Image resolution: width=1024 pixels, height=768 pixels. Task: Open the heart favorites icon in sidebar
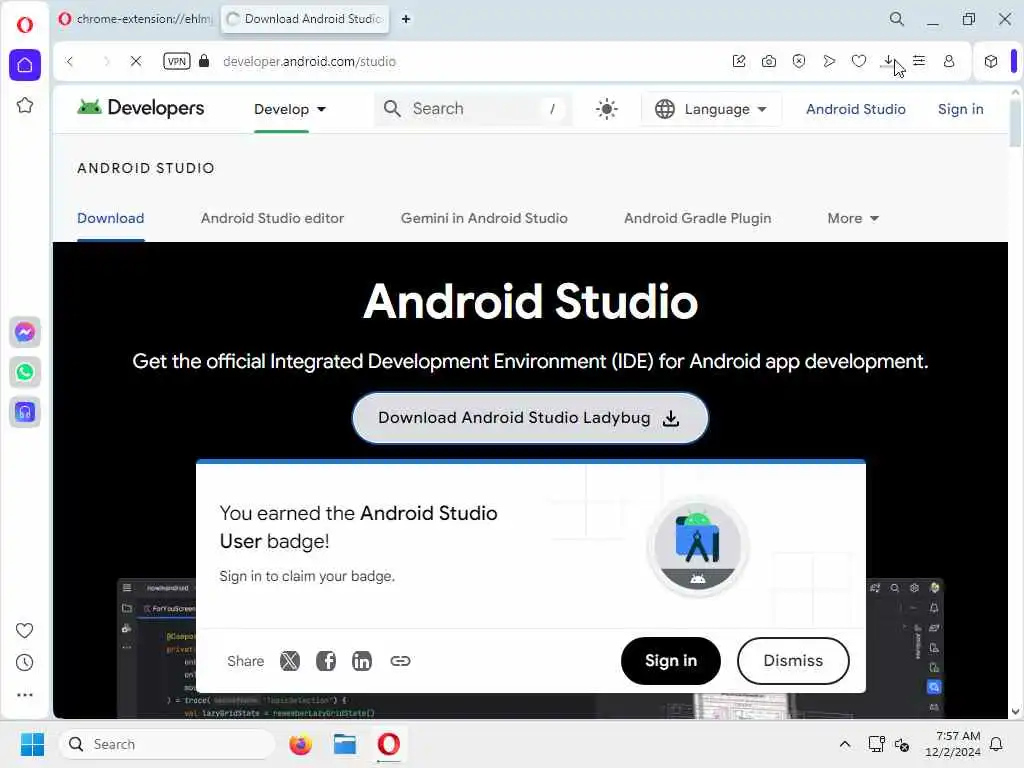pyautogui.click(x=24, y=630)
